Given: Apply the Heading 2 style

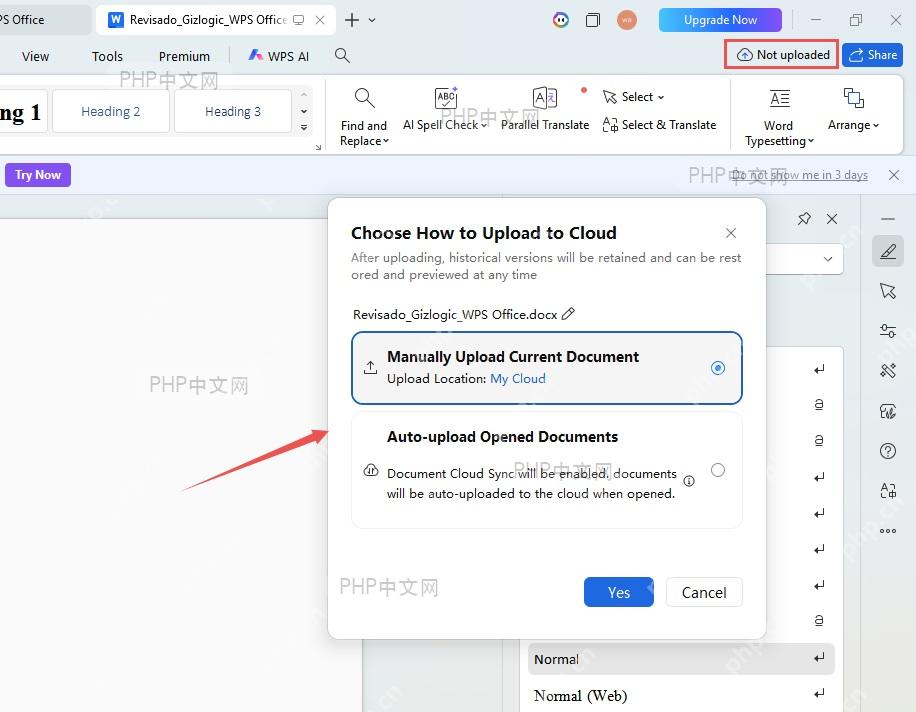Looking at the screenshot, I should click(110, 111).
